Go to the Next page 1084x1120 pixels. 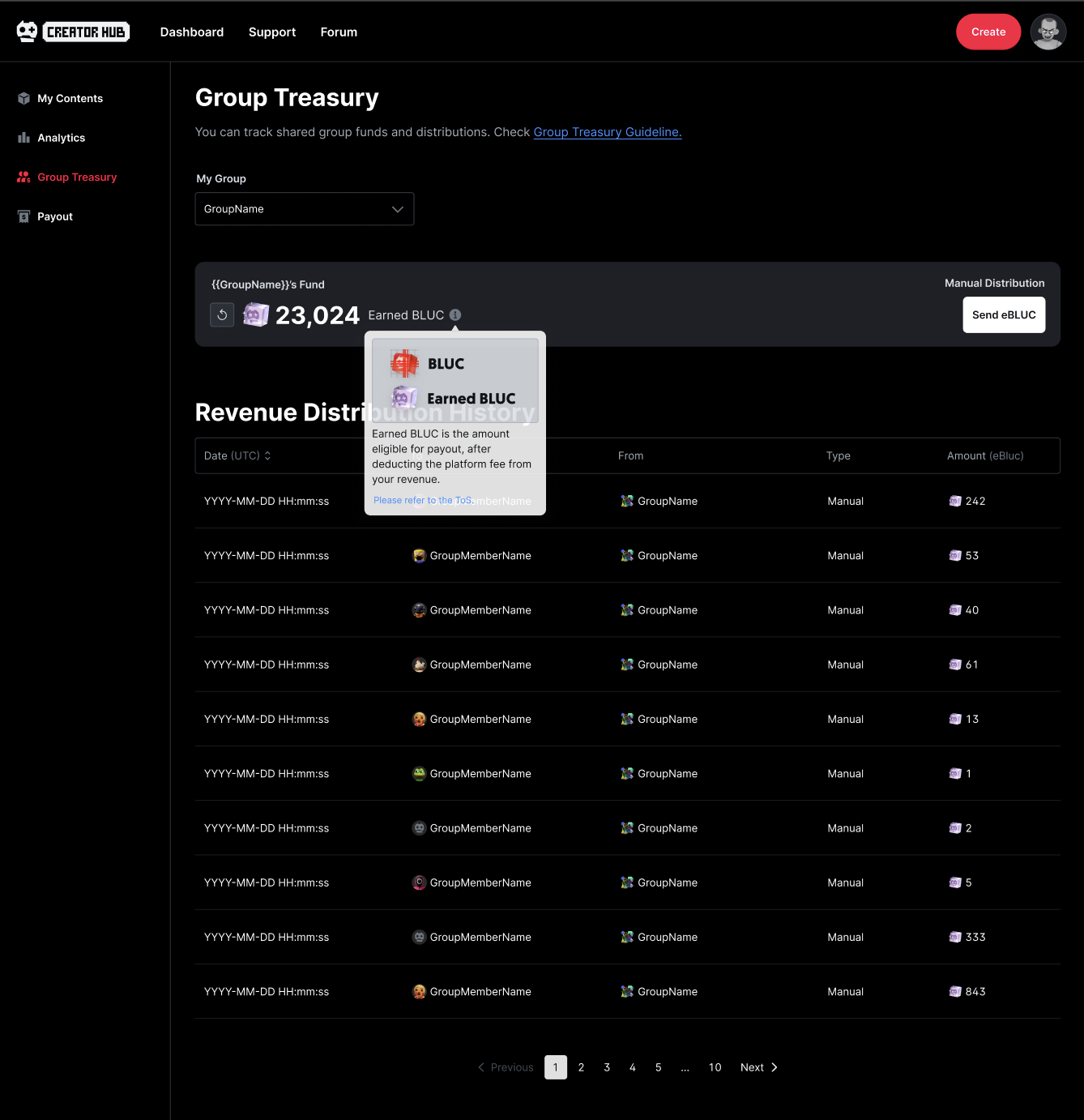tap(758, 1067)
